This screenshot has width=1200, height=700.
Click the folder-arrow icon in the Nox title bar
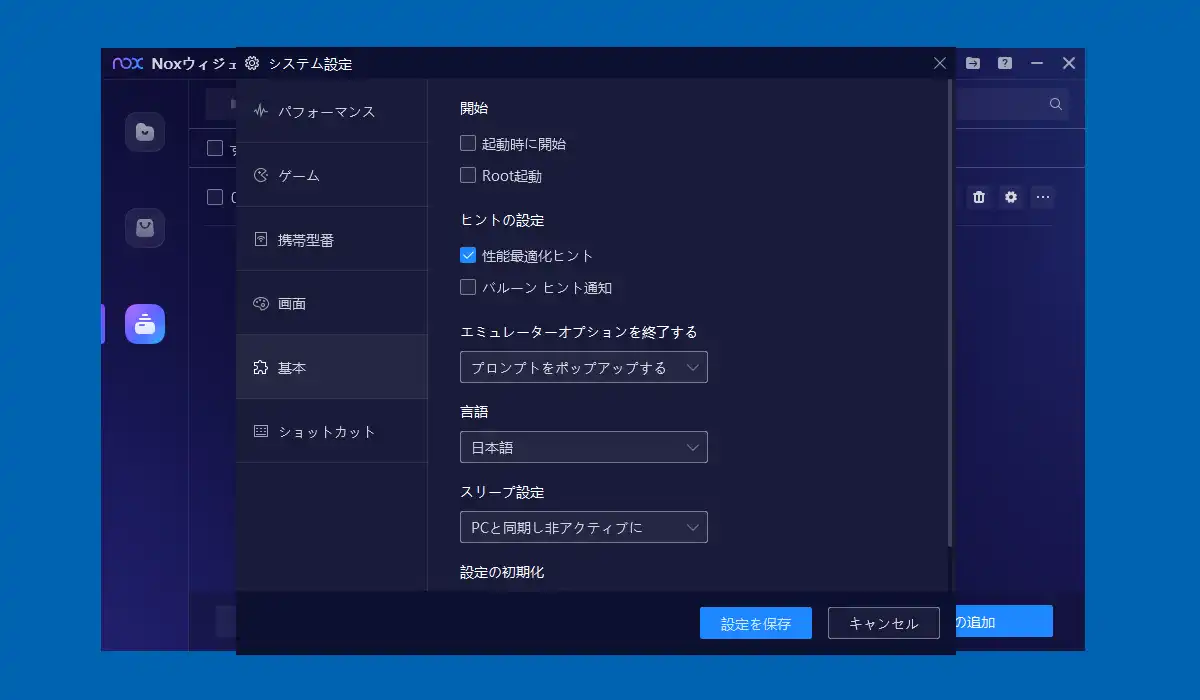point(973,63)
